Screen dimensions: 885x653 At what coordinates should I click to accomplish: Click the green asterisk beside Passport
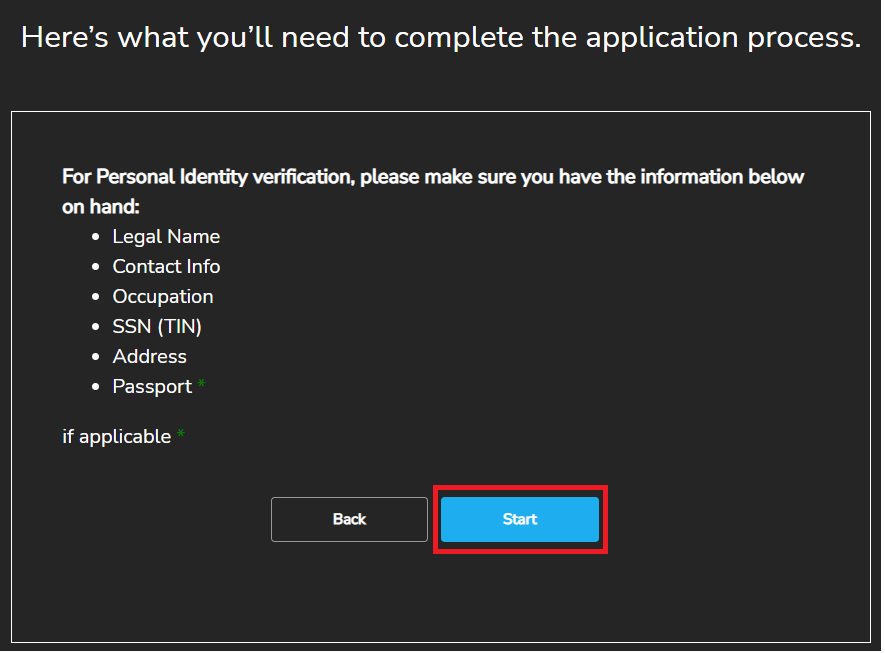pos(201,385)
